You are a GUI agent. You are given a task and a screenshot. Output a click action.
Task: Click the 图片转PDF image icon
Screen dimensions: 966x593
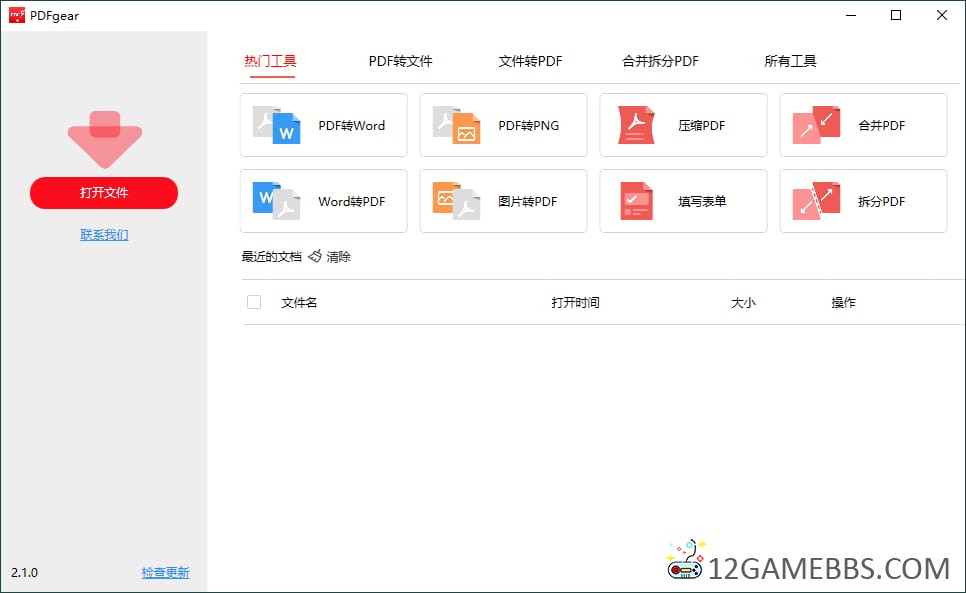pyautogui.click(x=457, y=201)
